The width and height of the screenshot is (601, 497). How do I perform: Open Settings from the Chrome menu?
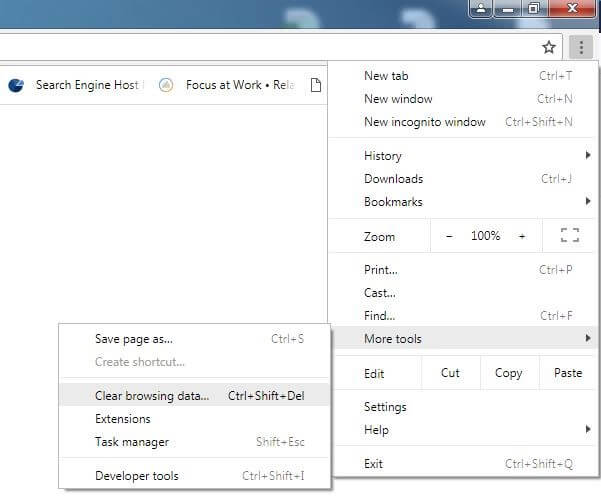tap(385, 407)
